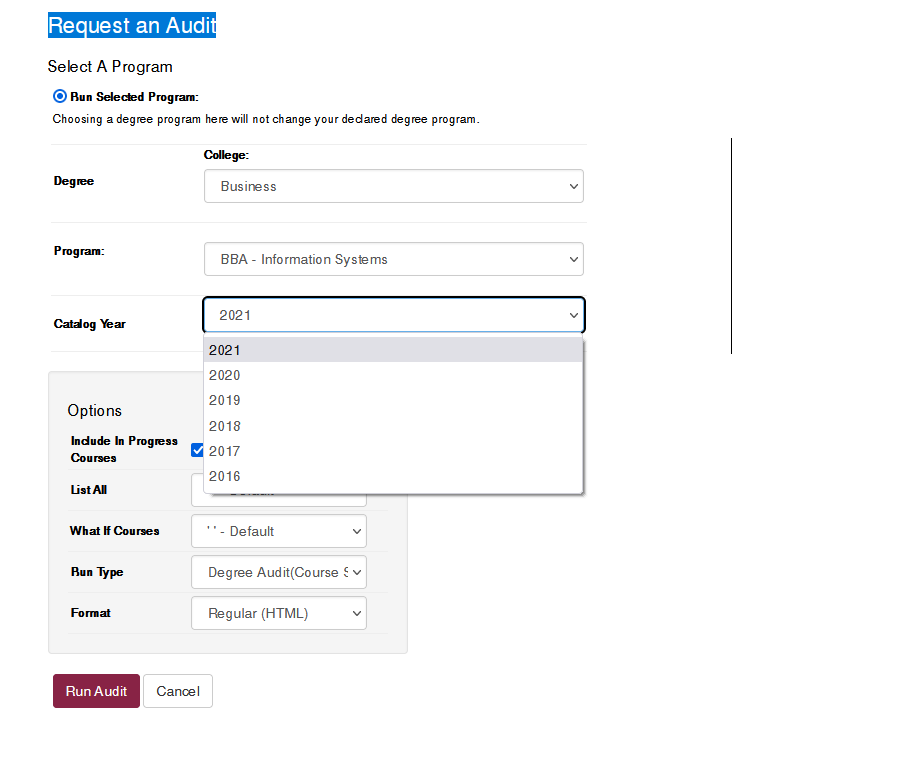
Task: Select the Run Selected Program radio button
Action: pos(59,96)
